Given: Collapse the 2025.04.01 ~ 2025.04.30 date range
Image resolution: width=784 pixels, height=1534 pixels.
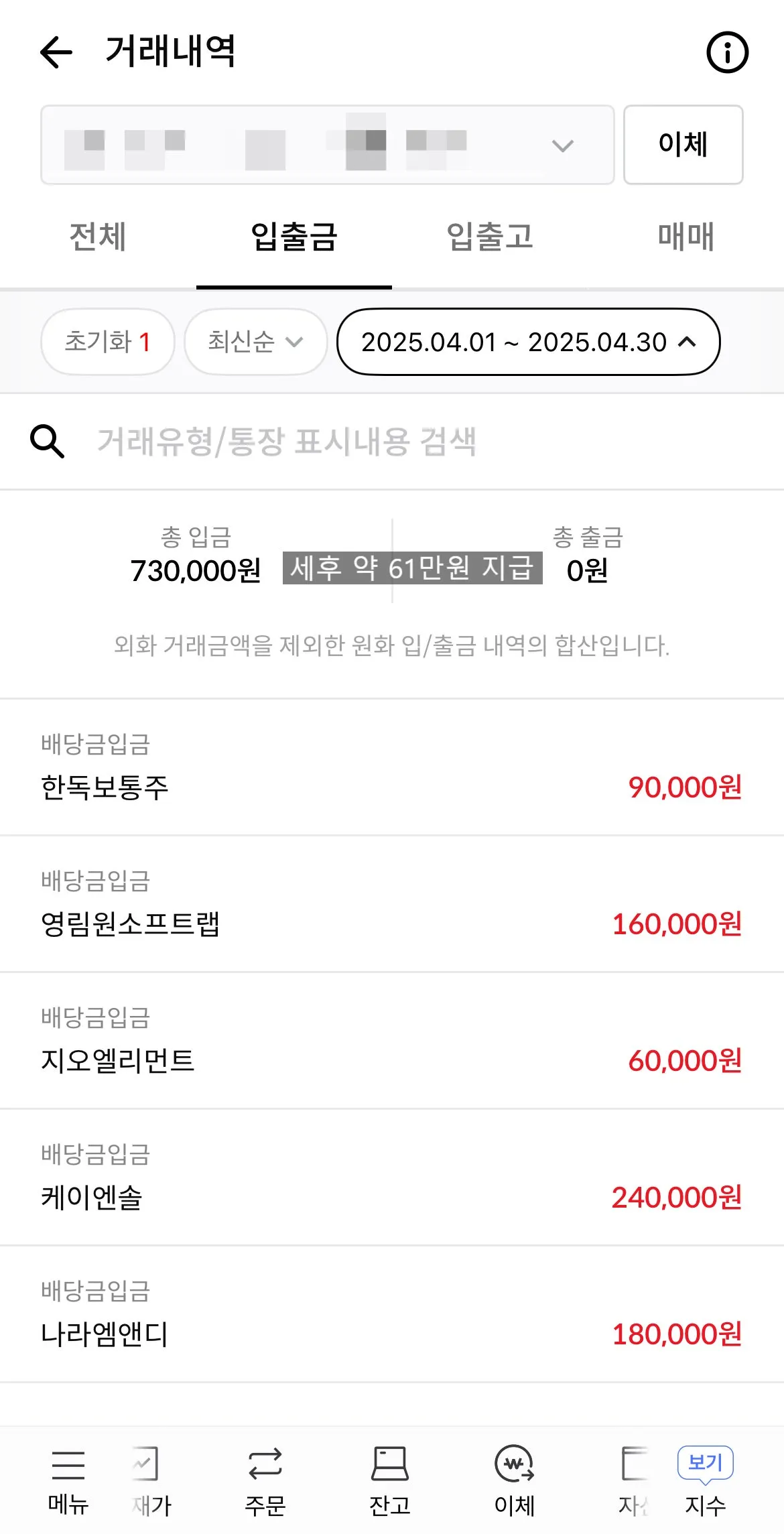Looking at the screenshot, I should tap(528, 342).
